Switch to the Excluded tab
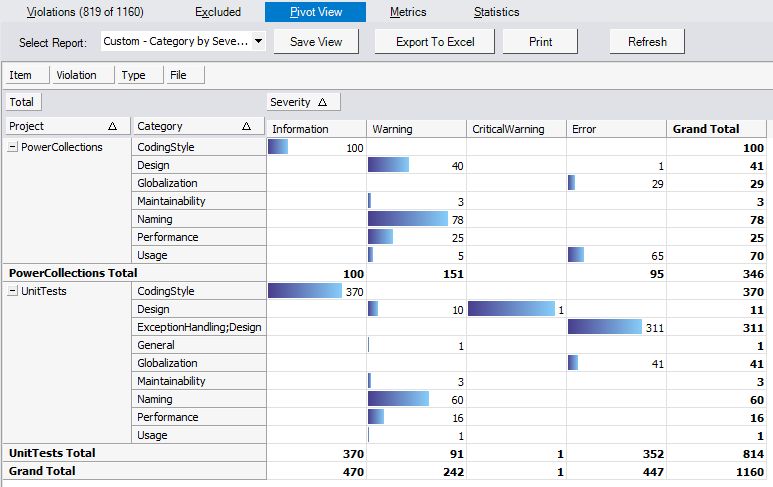The image size is (773, 487). (x=218, y=12)
